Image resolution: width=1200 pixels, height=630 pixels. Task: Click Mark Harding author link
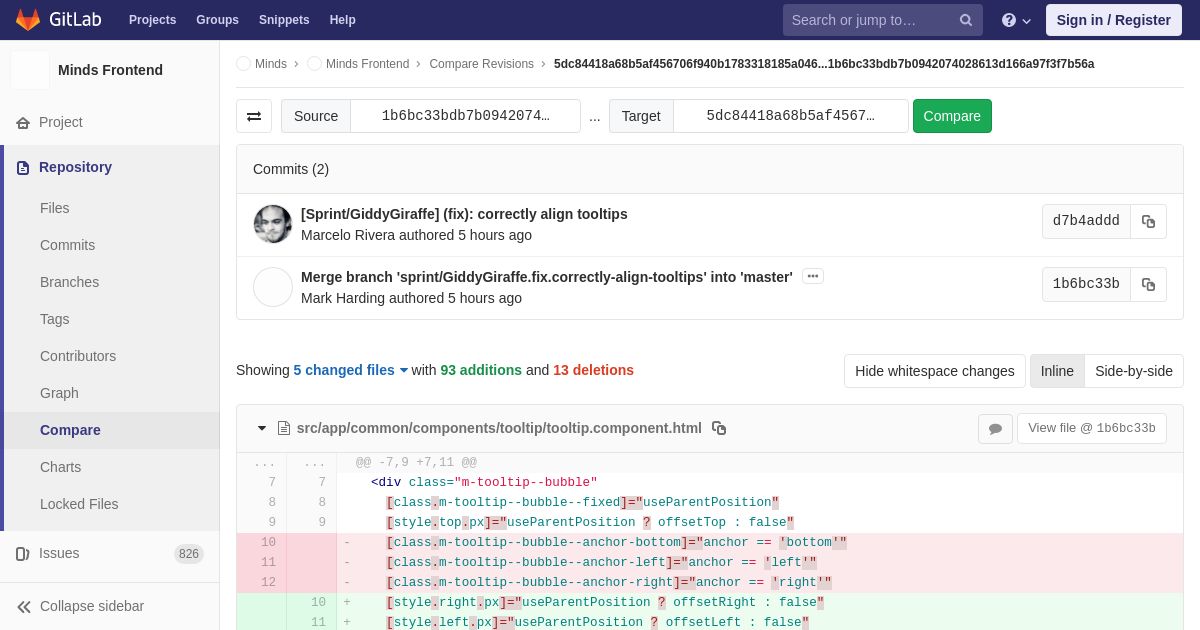[x=343, y=298]
